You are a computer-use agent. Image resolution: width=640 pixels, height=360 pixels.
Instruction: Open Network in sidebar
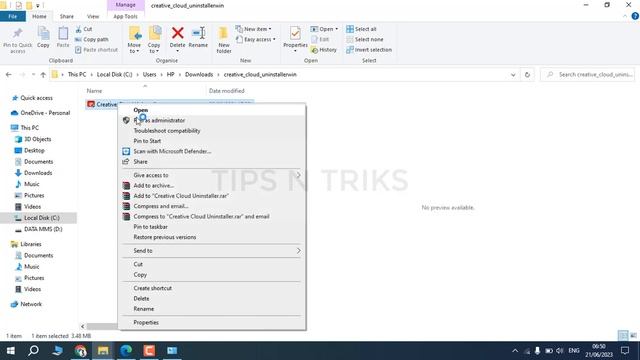[31, 304]
